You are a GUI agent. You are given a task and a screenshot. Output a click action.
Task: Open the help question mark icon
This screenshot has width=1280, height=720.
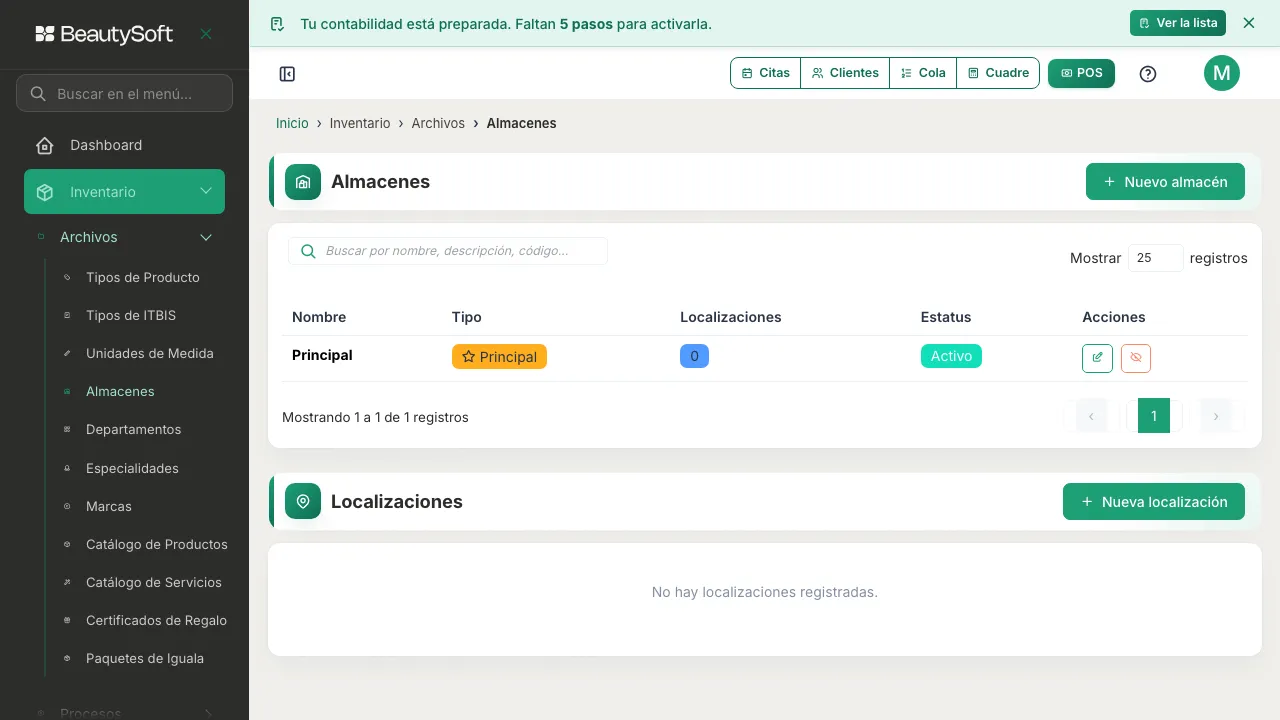click(1148, 74)
